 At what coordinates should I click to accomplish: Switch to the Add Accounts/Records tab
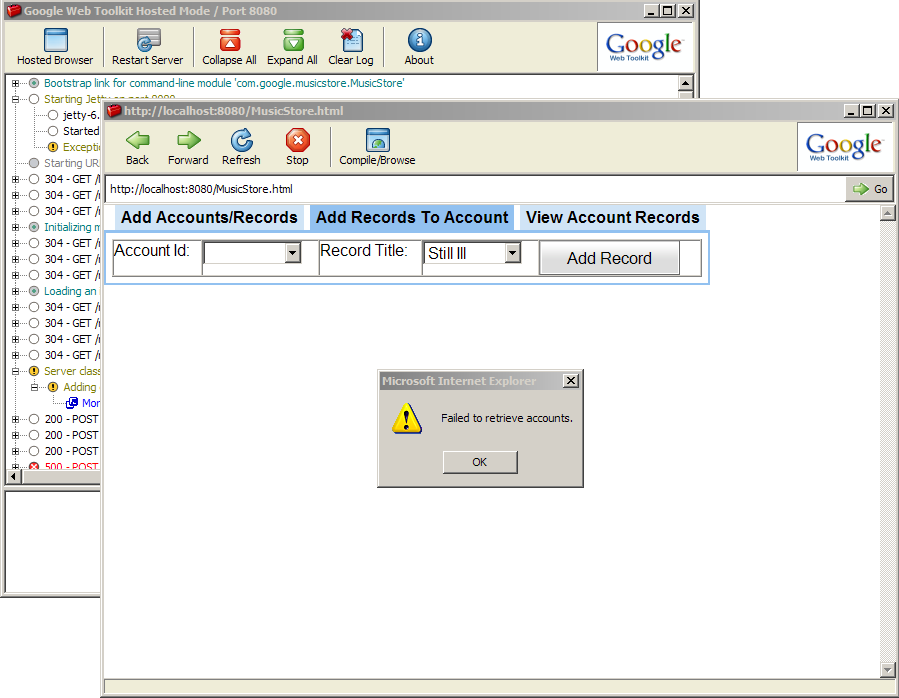pos(209,217)
